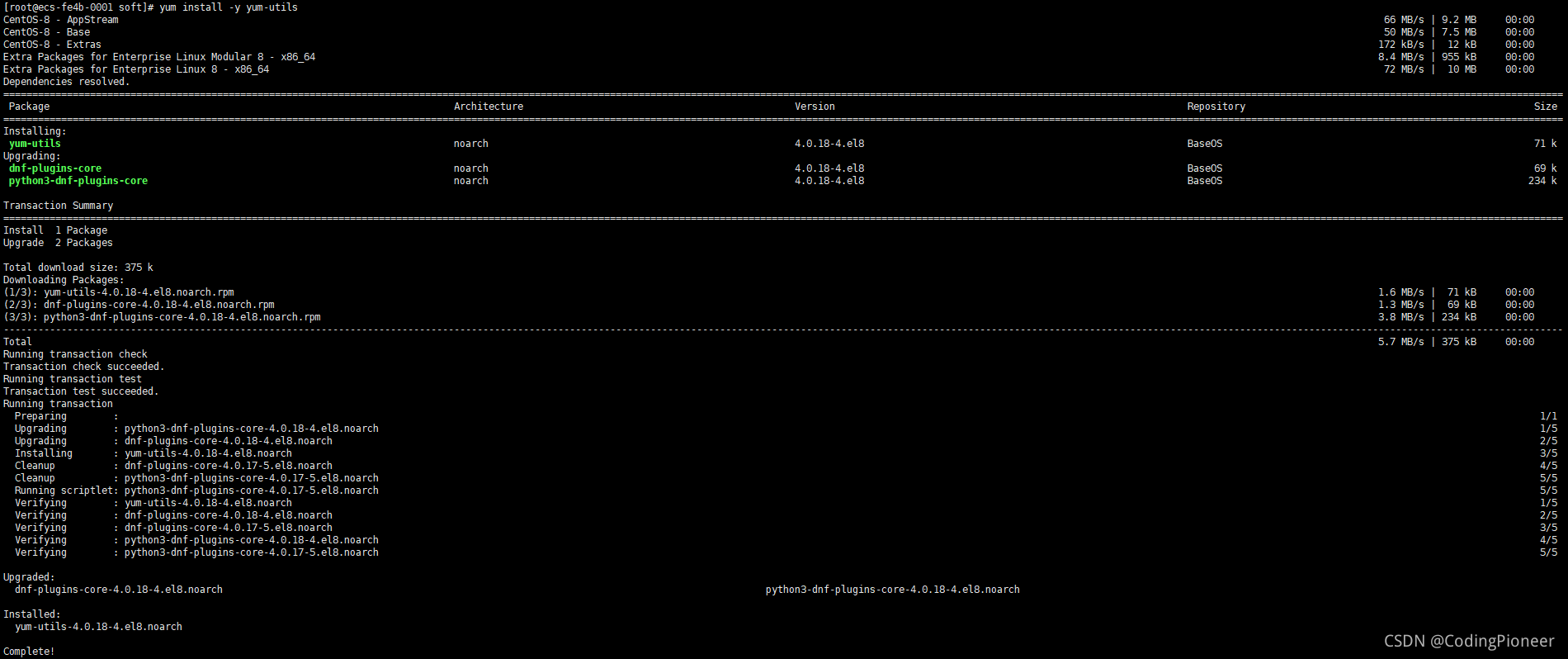Click the '234 k' size value in table
1568x659 pixels.
pyautogui.click(x=1543, y=181)
